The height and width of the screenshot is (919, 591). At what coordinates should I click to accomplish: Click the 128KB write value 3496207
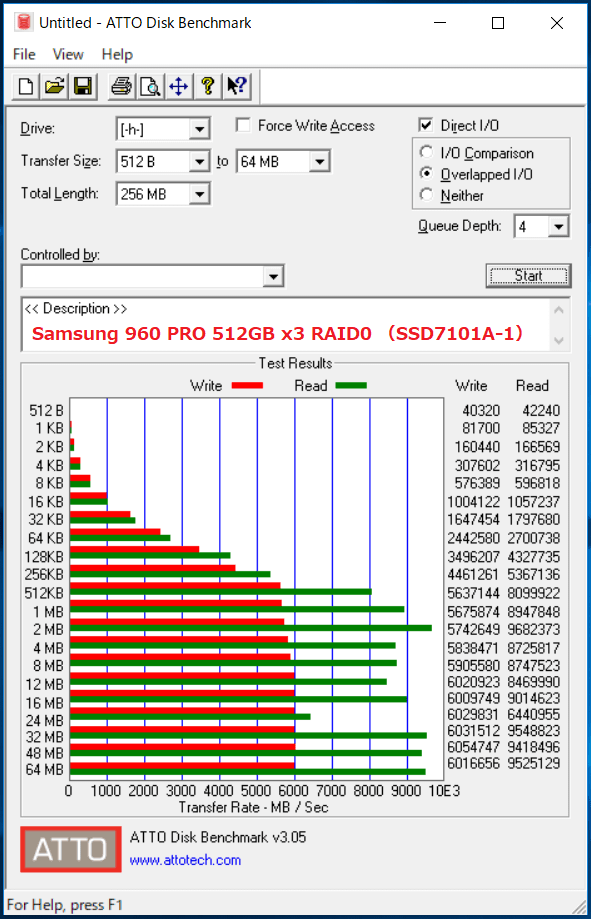(x=473, y=557)
